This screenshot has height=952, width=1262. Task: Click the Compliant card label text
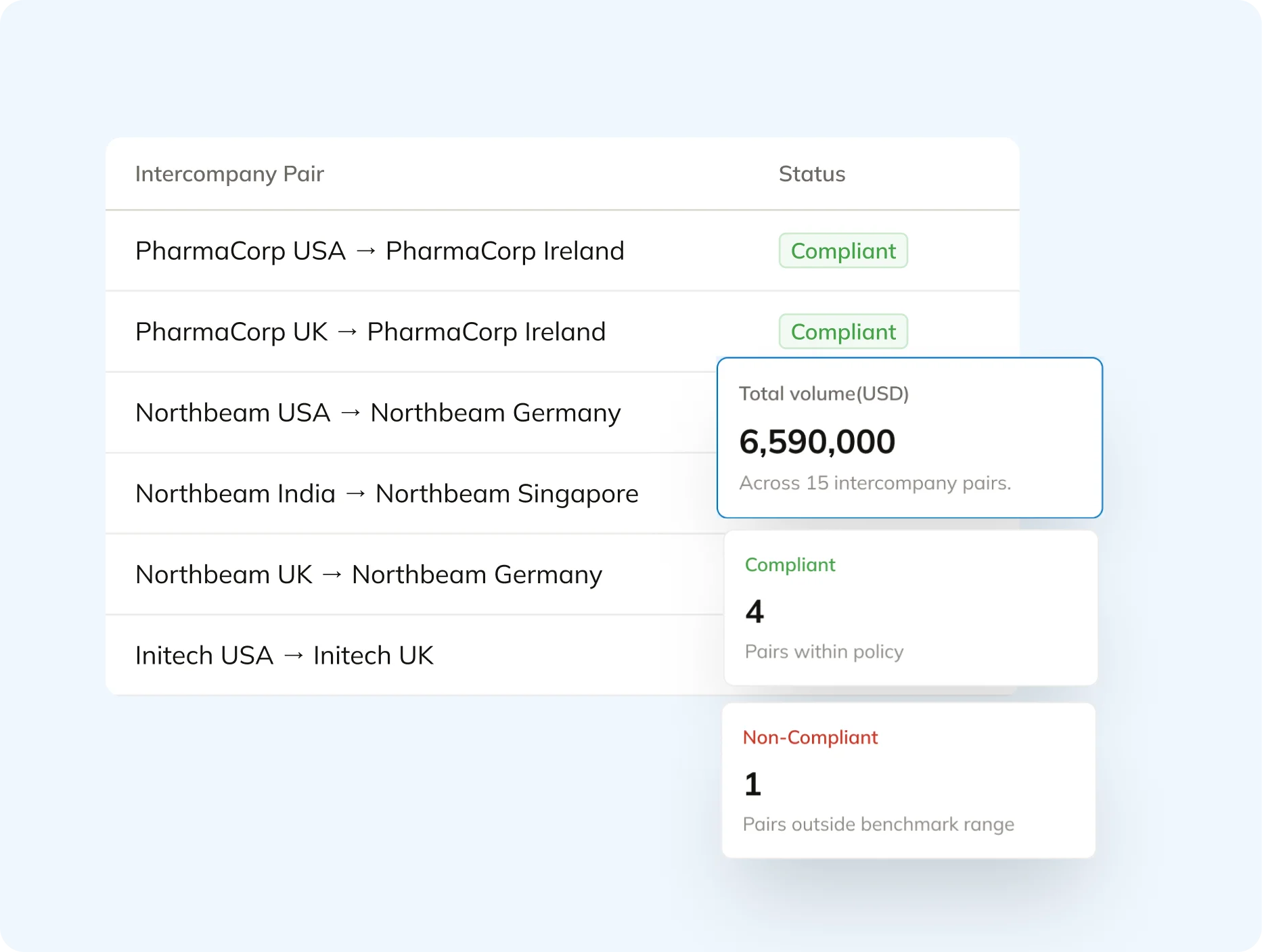pyautogui.click(x=790, y=565)
